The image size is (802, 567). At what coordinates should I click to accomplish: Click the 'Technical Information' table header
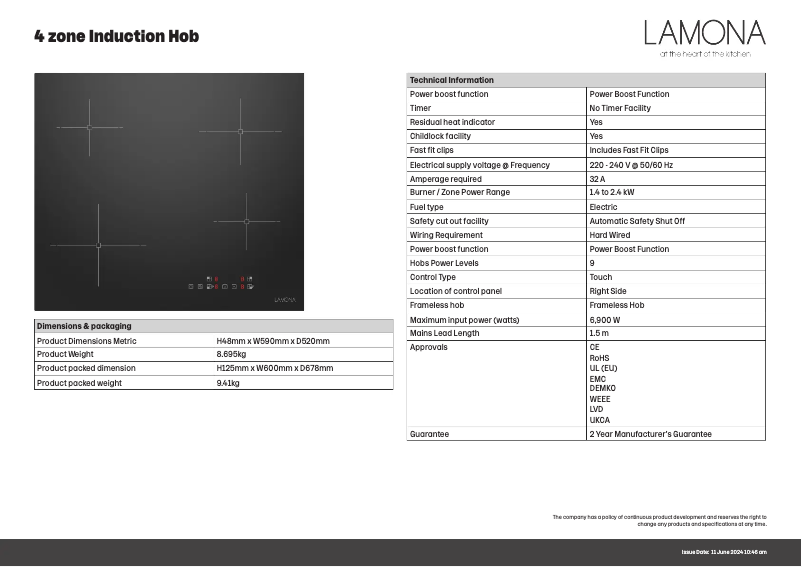click(452, 80)
